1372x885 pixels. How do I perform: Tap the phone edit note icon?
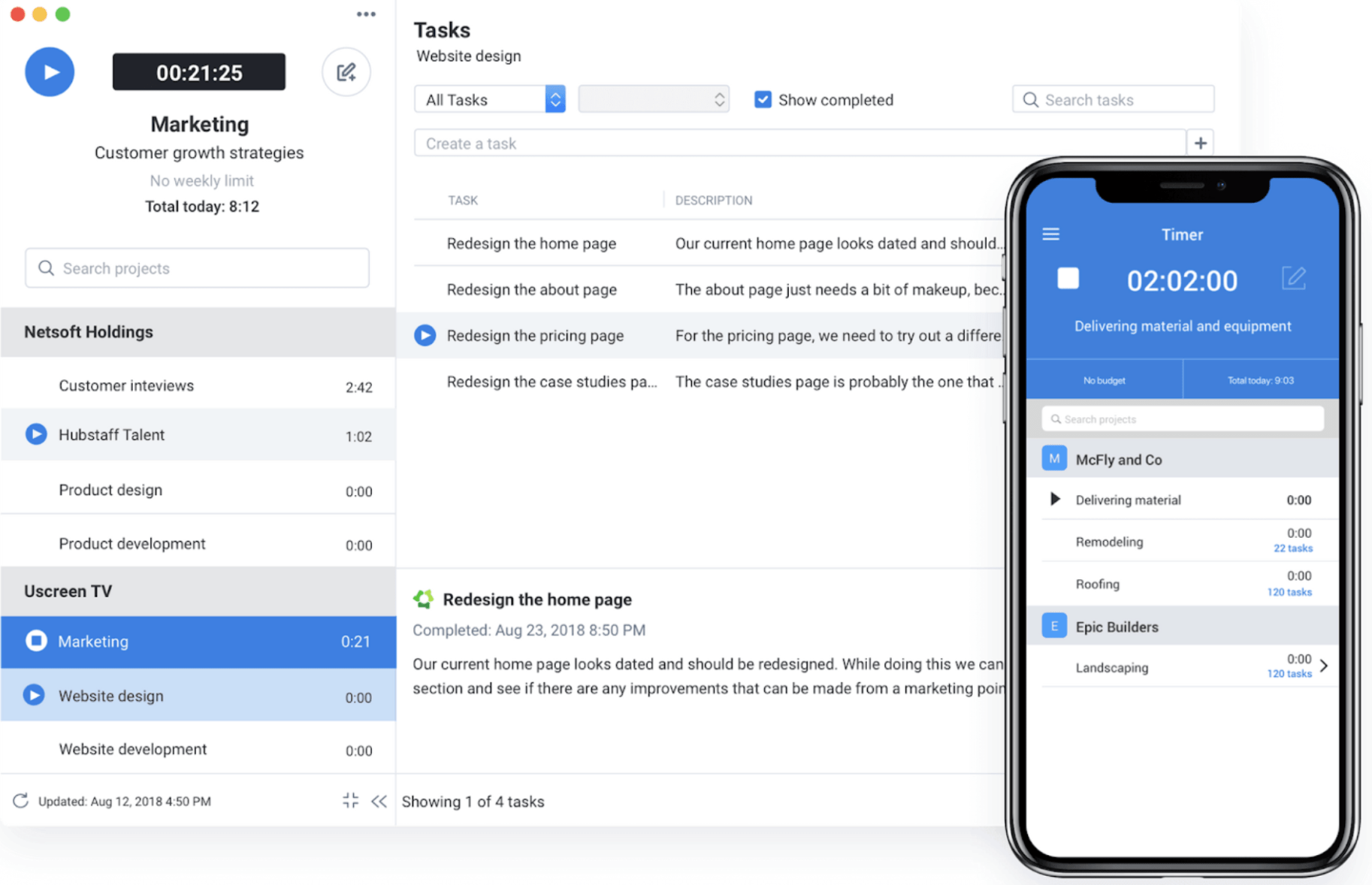1294,278
